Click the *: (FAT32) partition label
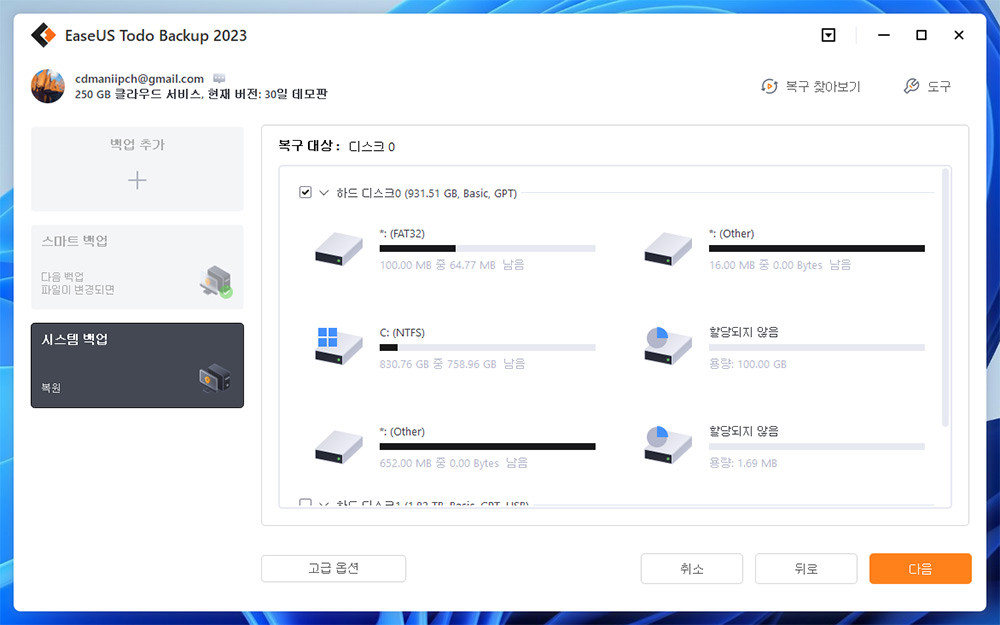 402,233
